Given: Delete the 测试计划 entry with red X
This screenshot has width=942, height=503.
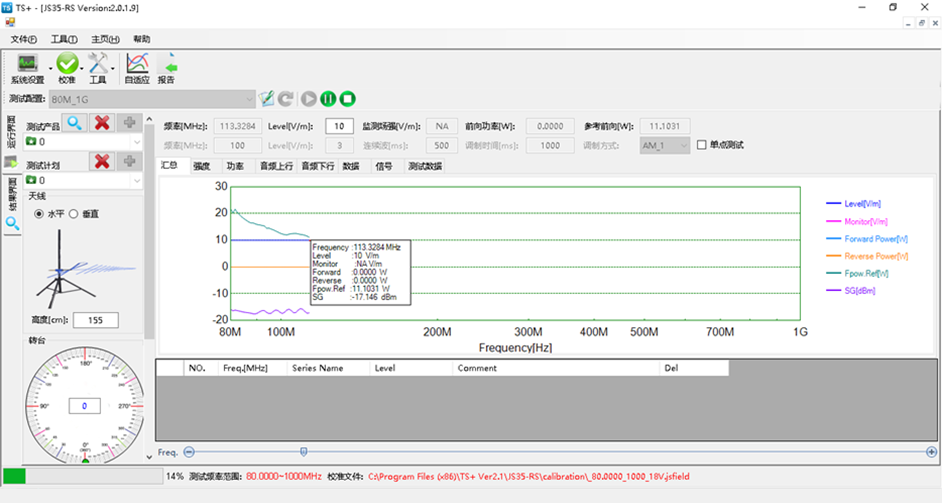Looking at the screenshot, I should 101,162.
